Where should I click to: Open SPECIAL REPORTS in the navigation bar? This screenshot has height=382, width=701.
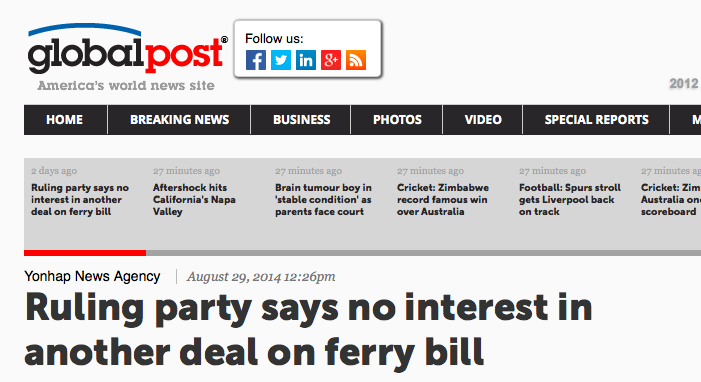tap(596, 120)
